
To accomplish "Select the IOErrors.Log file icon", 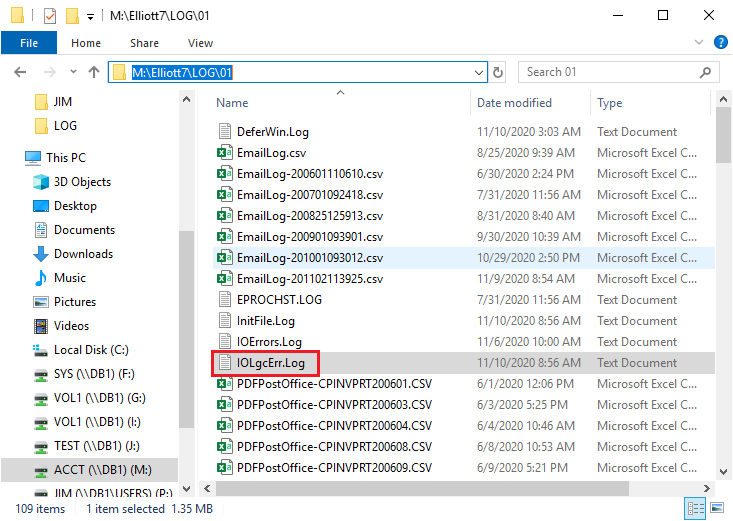I will tap(225, 341).
